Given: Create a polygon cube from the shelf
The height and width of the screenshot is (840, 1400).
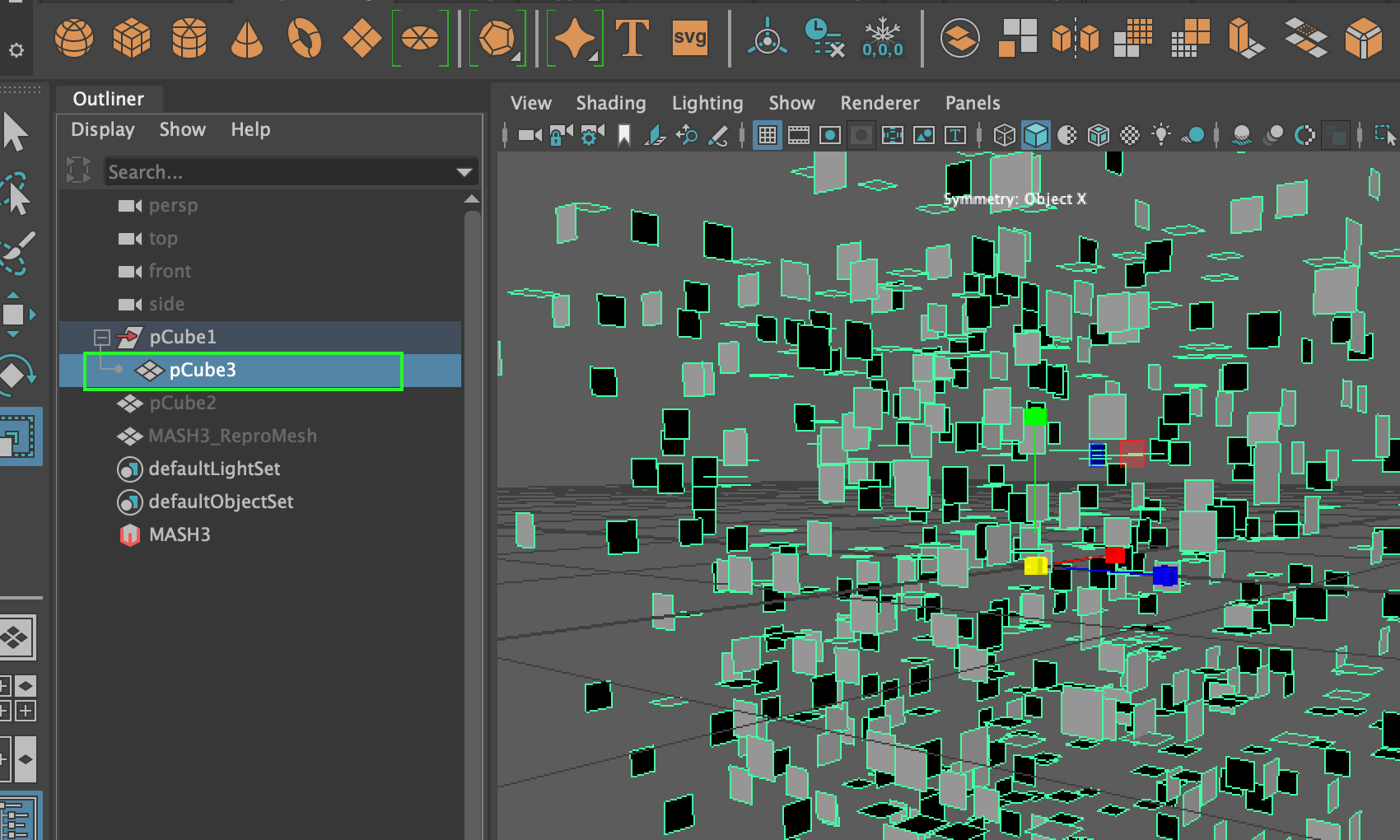Looking at the screenshot, I should coord(133,37).
